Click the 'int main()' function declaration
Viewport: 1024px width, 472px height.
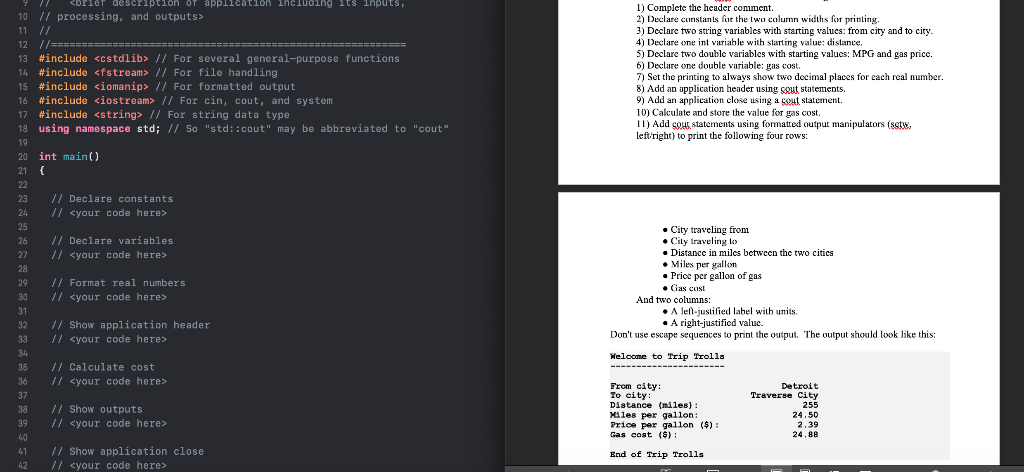click(x=69, y=157)
